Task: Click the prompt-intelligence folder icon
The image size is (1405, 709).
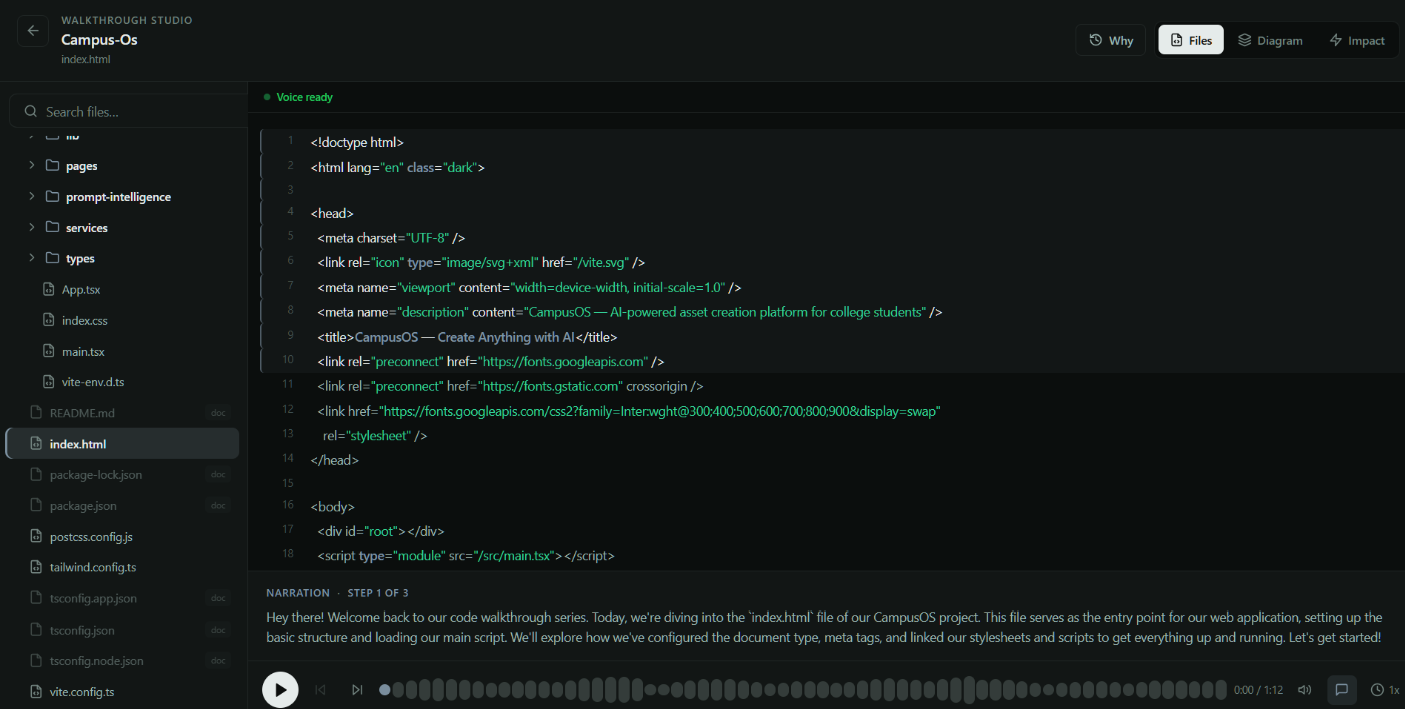Action: click(52, 197)
